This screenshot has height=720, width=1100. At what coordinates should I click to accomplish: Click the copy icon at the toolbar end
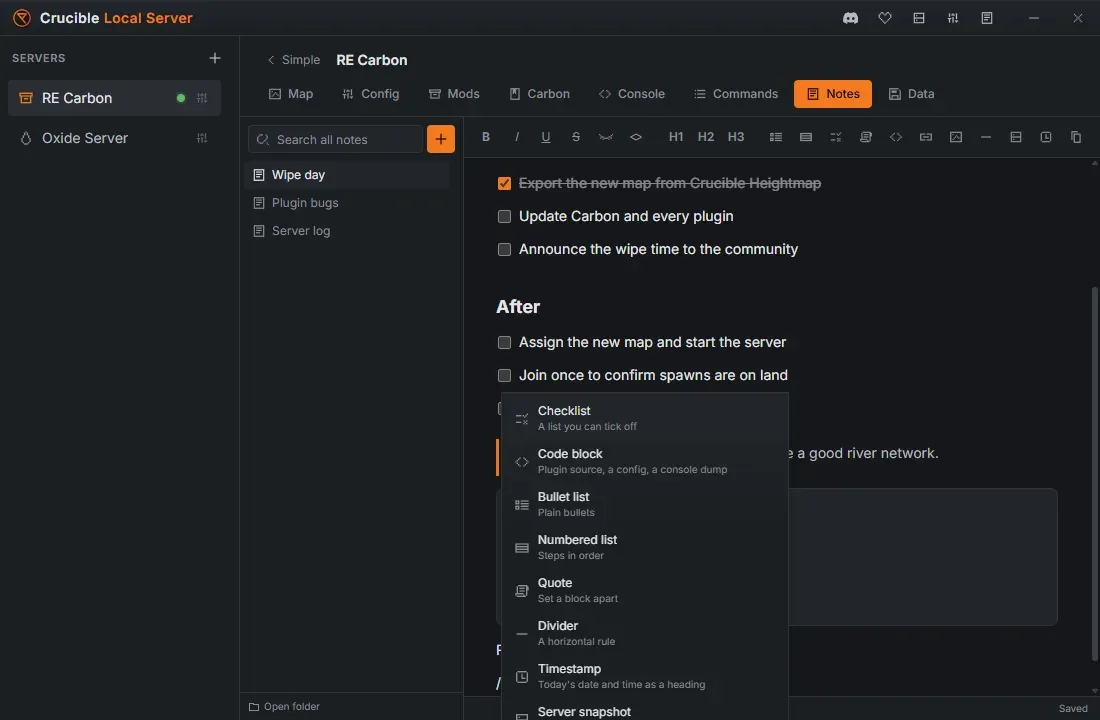[1076, 137]
